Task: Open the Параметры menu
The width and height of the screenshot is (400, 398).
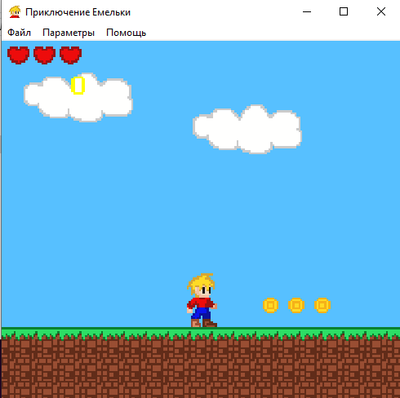Action: 68,33
